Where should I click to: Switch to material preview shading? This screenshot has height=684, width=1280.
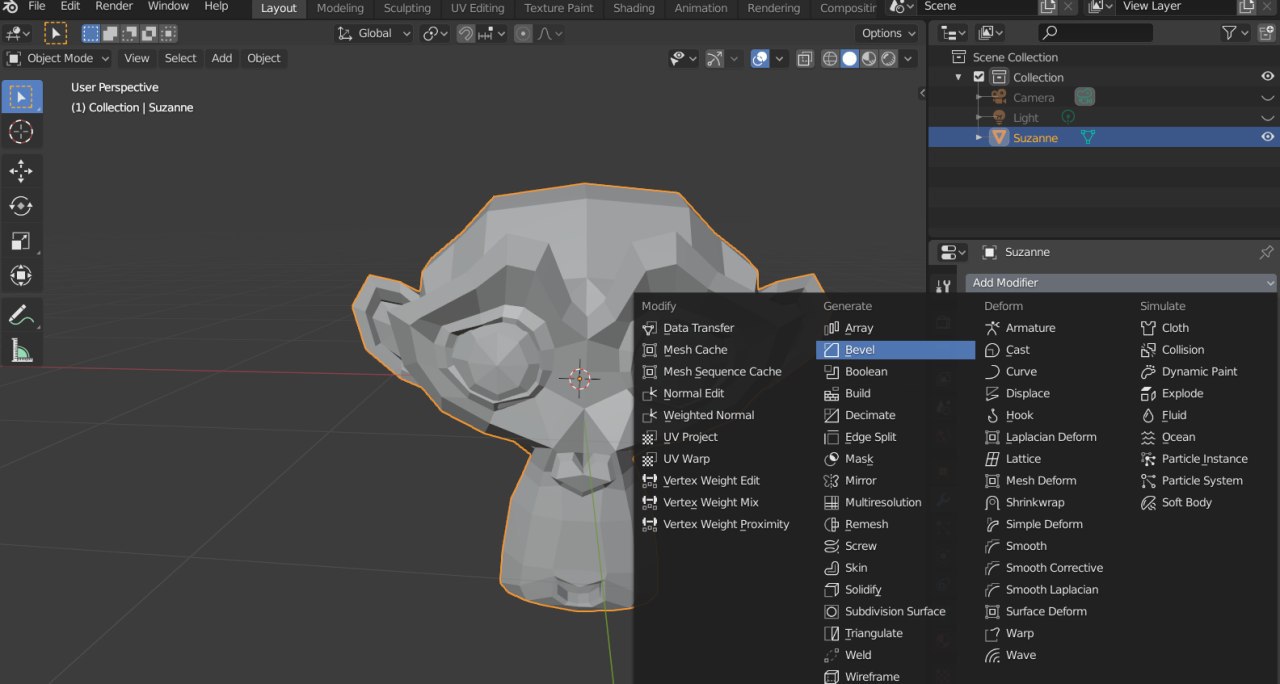click(x=869, y=59)
